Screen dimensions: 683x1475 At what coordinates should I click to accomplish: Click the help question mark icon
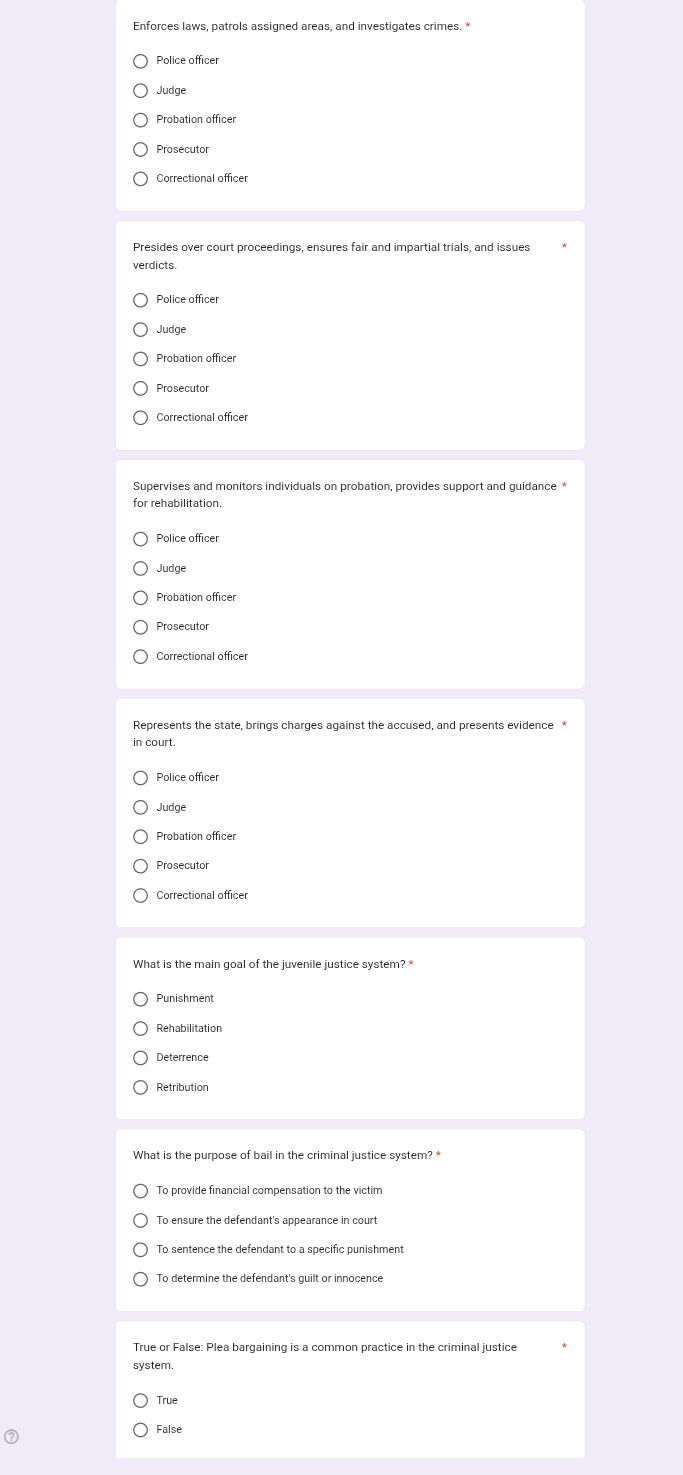point(12,1437)
